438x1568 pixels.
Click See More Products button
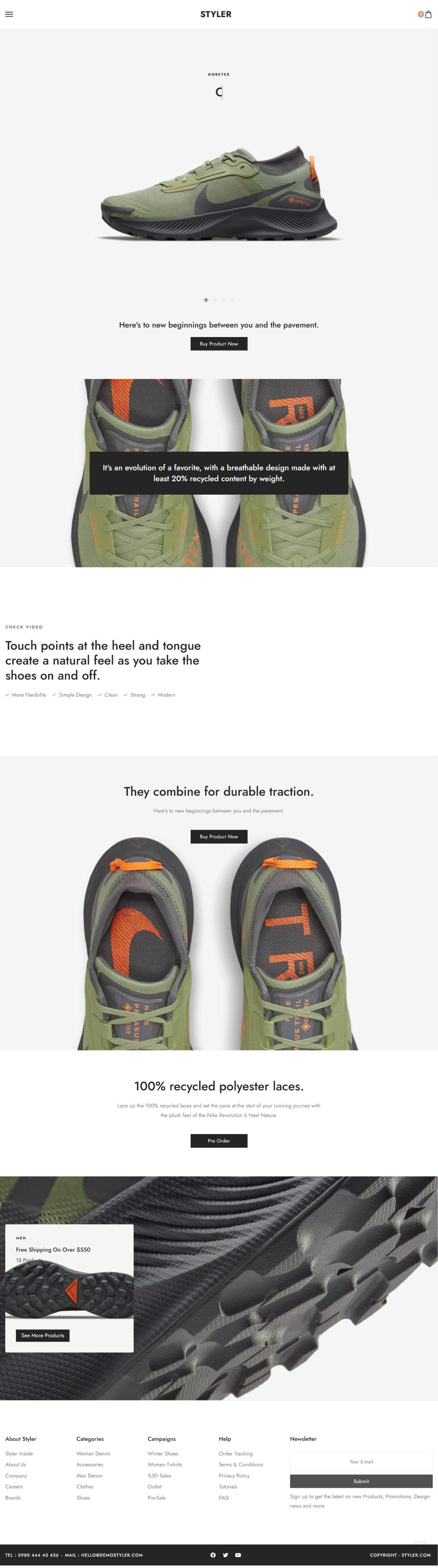(43, 1335)
